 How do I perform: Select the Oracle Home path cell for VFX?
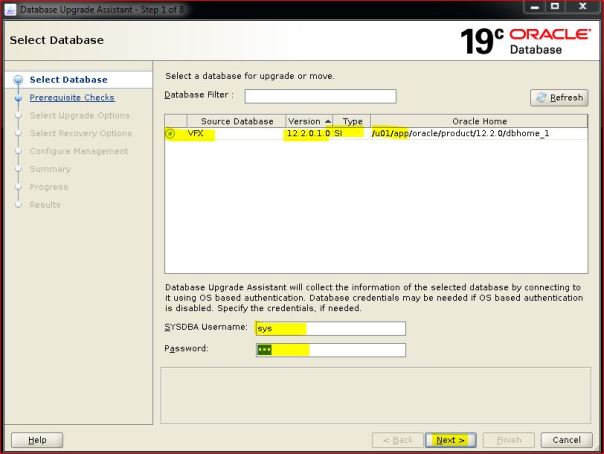475,133
